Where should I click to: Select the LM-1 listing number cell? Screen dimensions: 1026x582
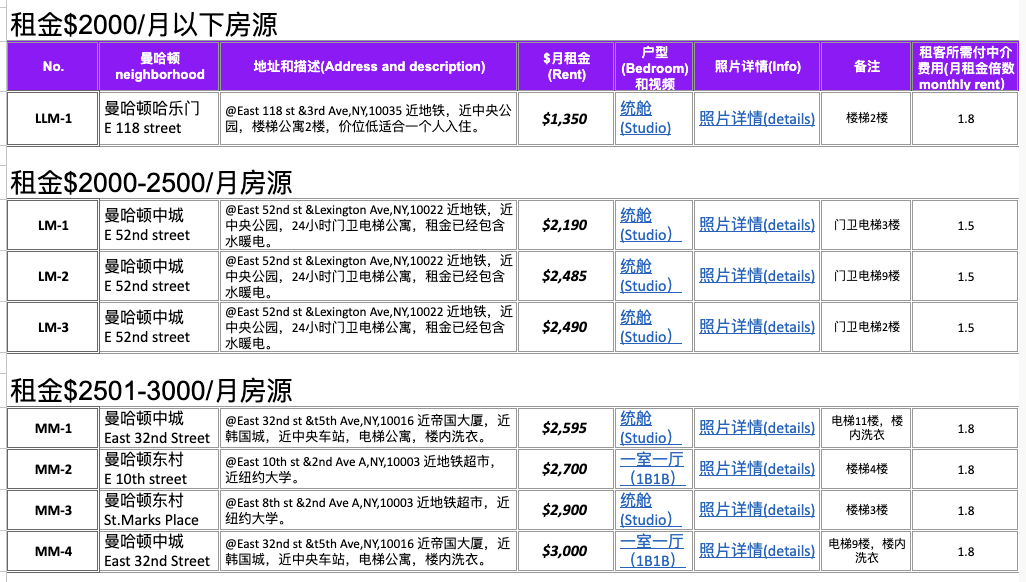pyautogui.click(x=53, y=226)
